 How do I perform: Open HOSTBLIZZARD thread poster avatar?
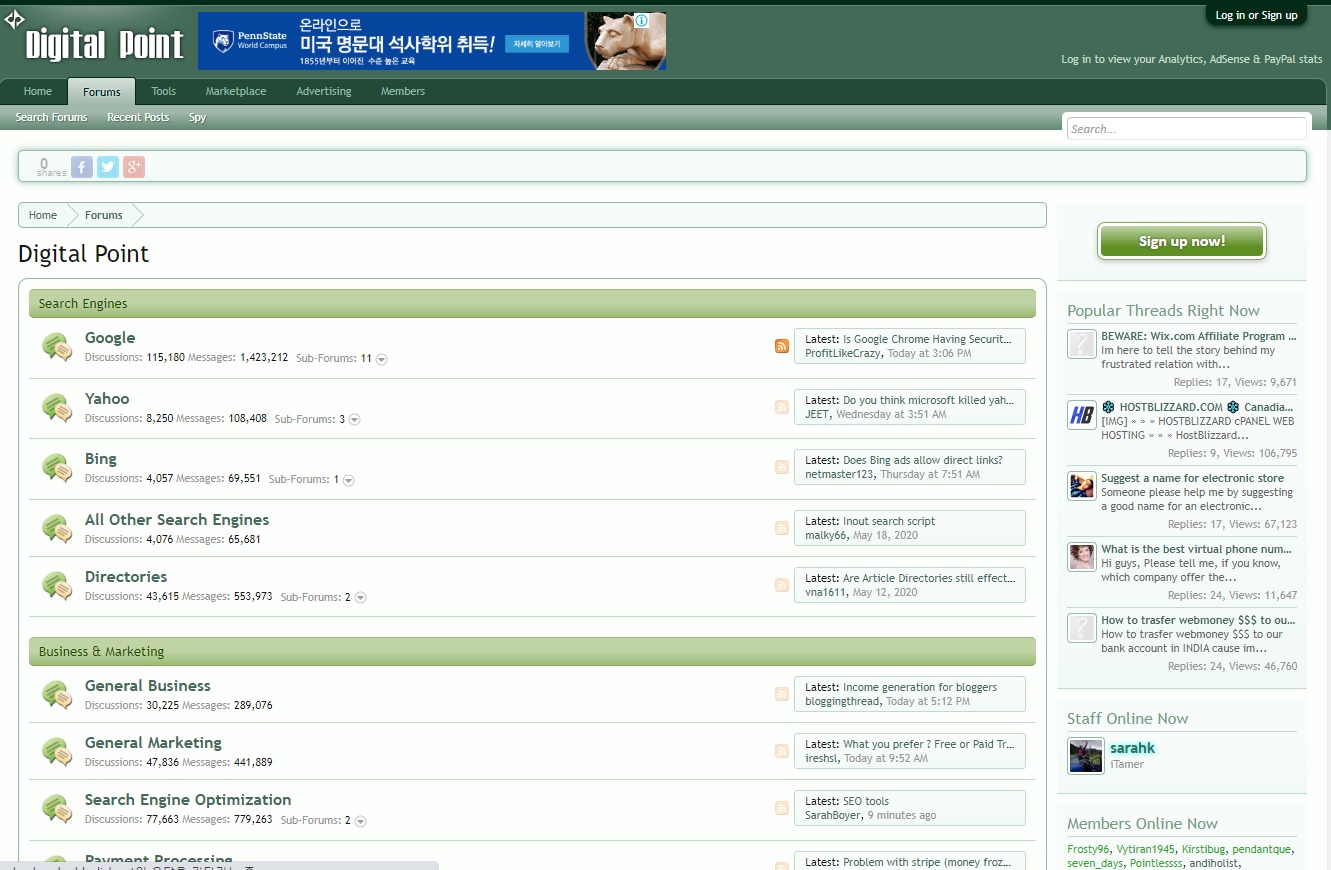coord(1081,415)
